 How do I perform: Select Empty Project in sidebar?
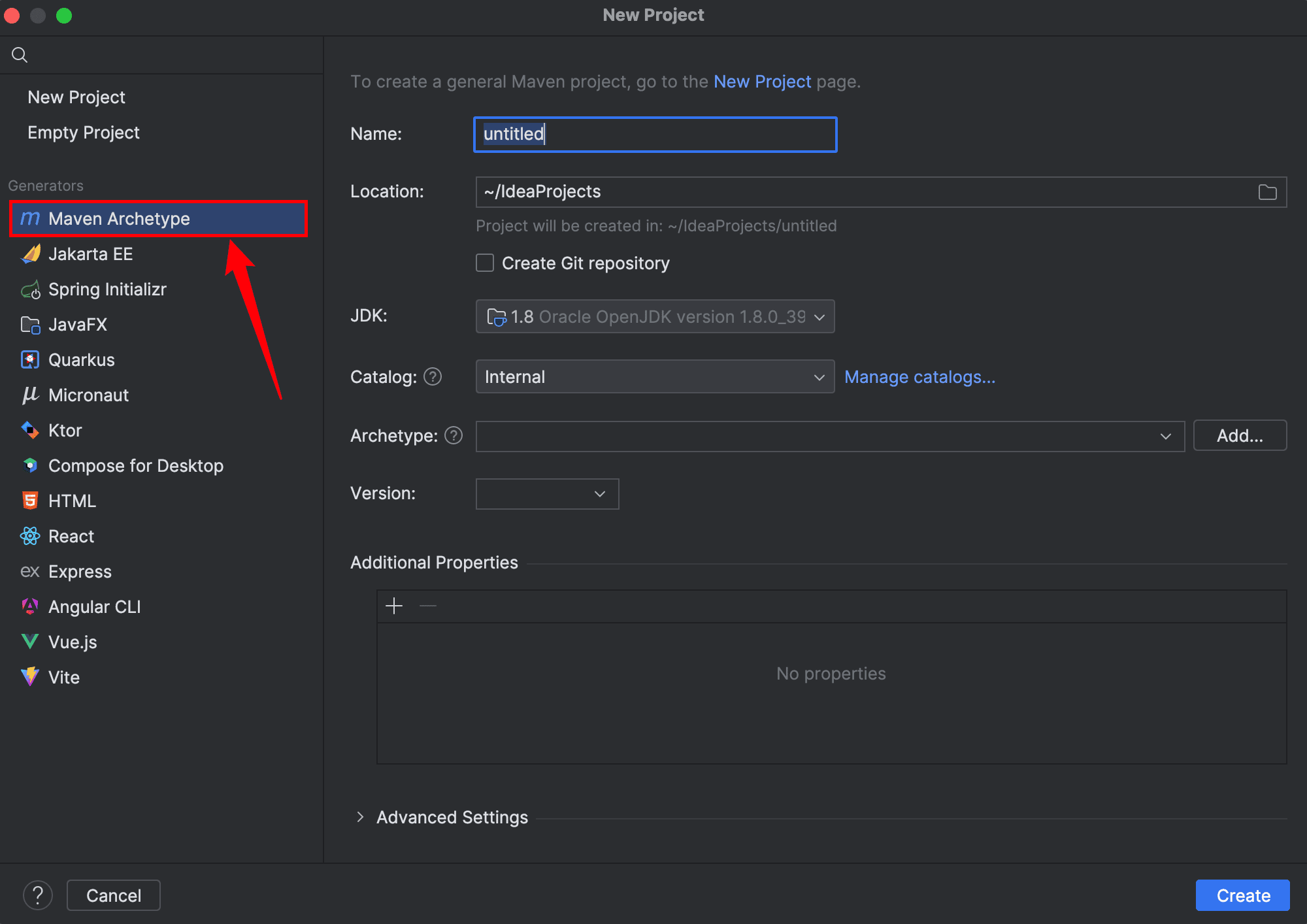pyautogui.click(x=84, y=133)
